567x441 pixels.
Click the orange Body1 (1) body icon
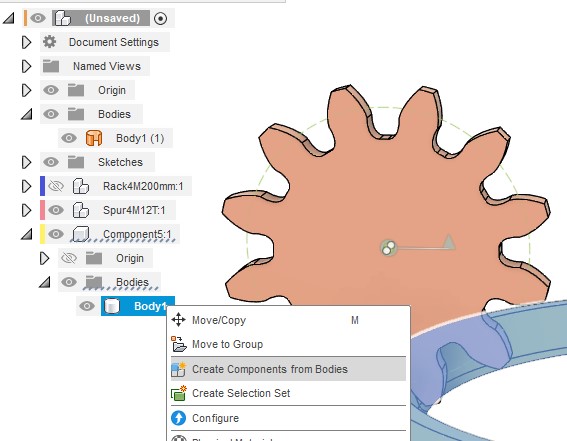pyautogui.click(x=94, y=138)
